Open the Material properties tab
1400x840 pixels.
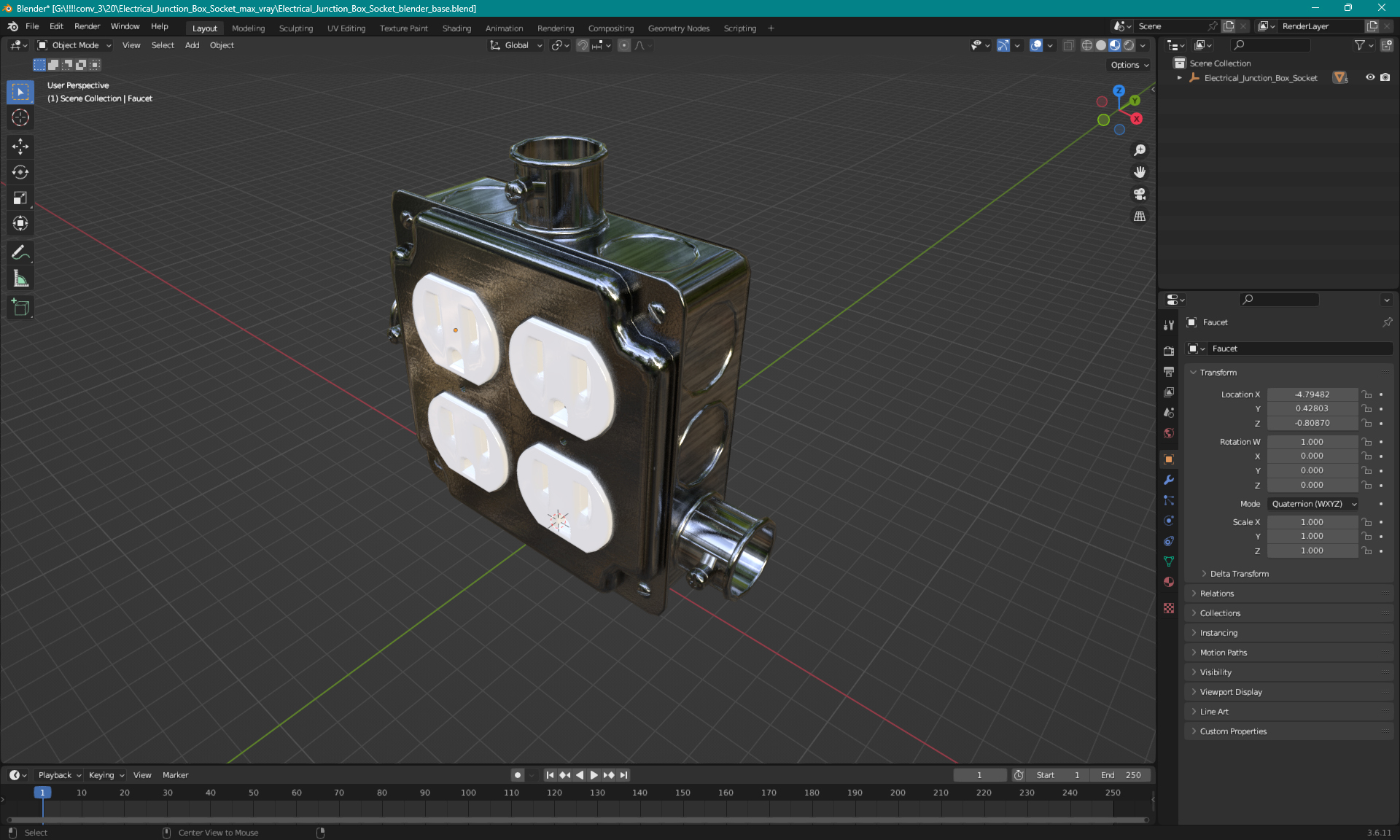point(1169,582)
